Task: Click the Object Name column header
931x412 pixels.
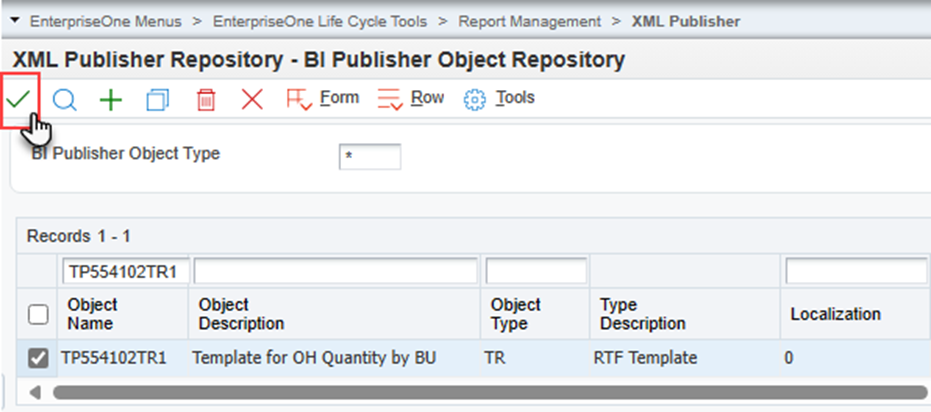Action: (x=92, y=314)
